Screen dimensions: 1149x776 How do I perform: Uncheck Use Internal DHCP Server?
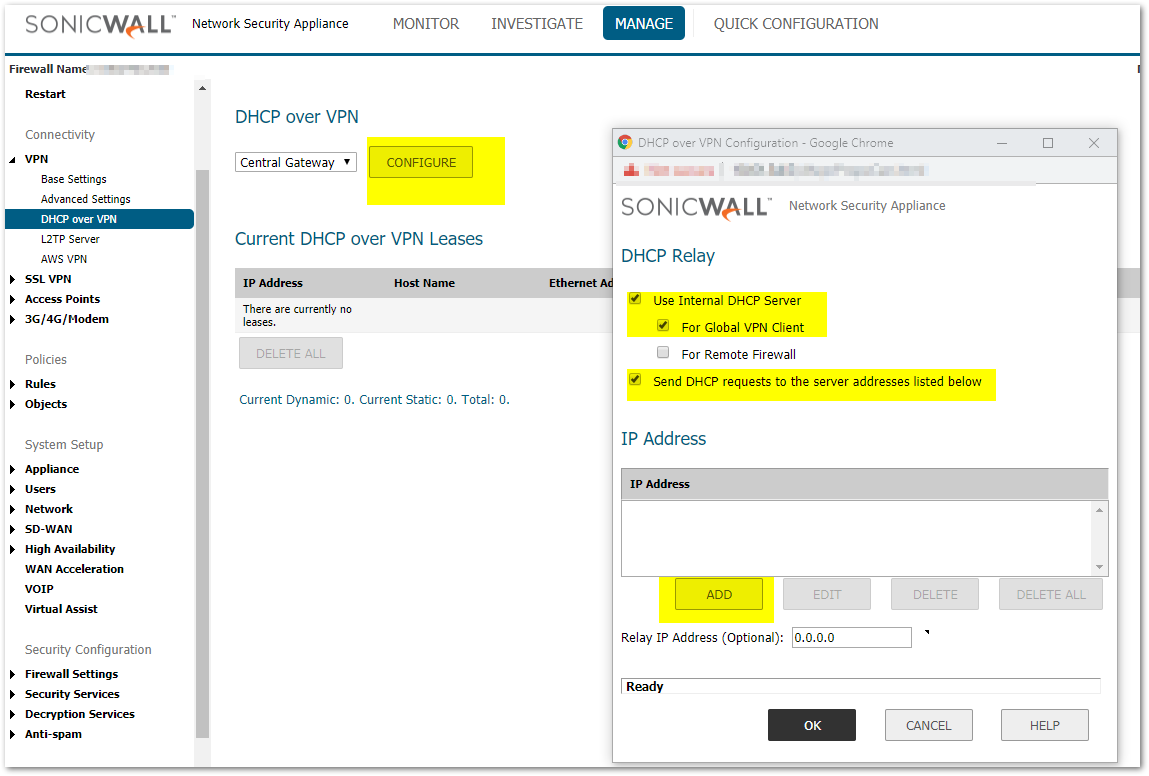click(635, 299)
